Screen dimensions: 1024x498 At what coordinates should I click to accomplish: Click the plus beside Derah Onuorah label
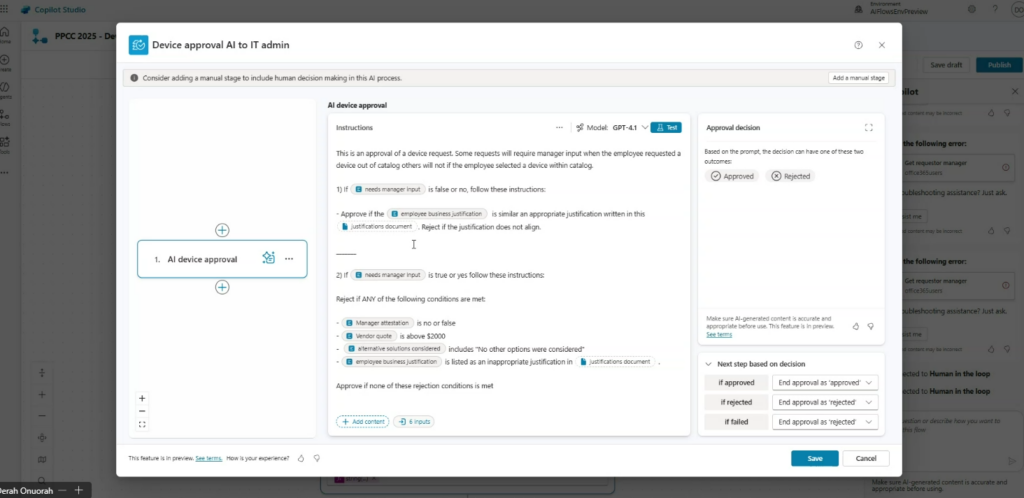coord(78,490)
